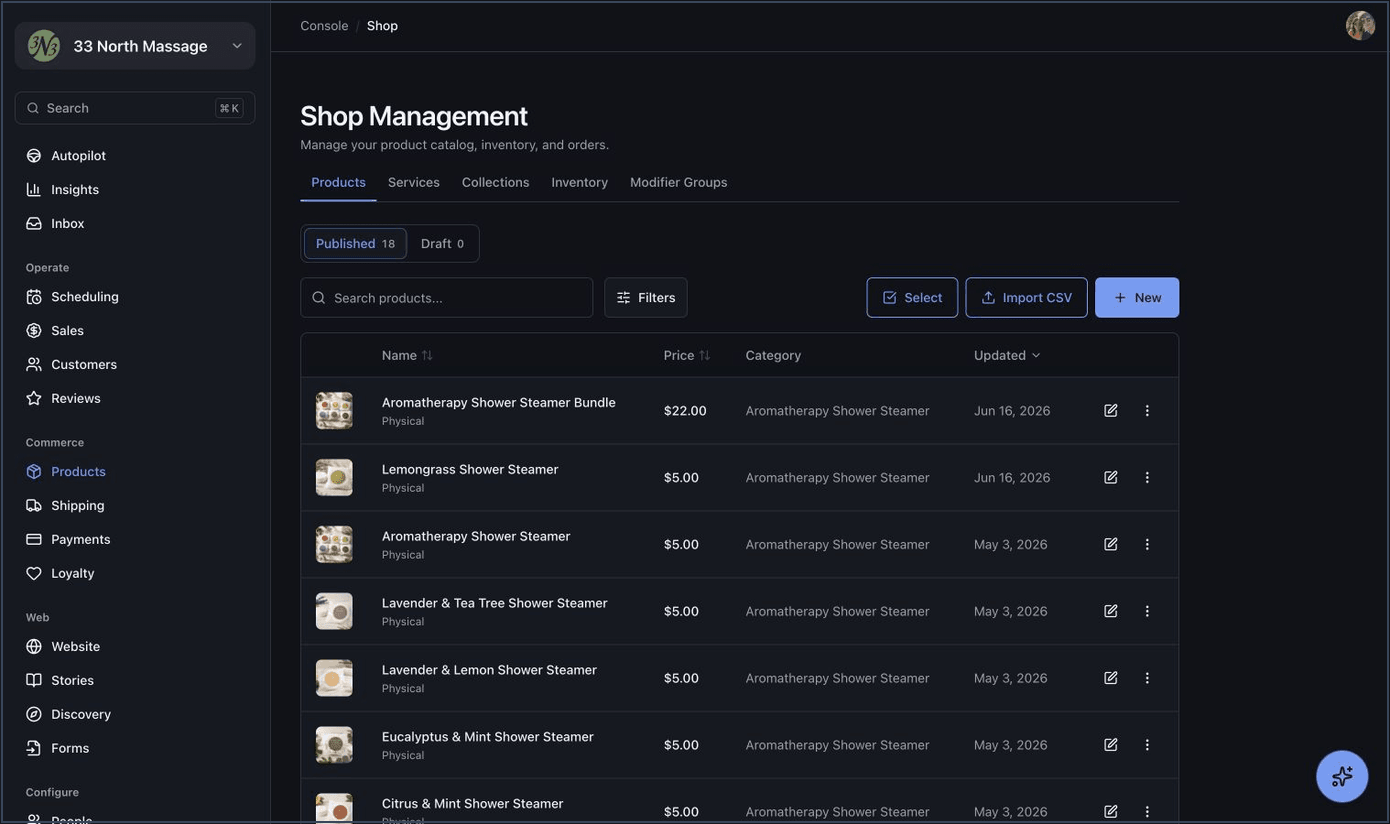The width and height of the screenshot is (1390, 824).
Task: Show Published products
Action: [355, 244]
